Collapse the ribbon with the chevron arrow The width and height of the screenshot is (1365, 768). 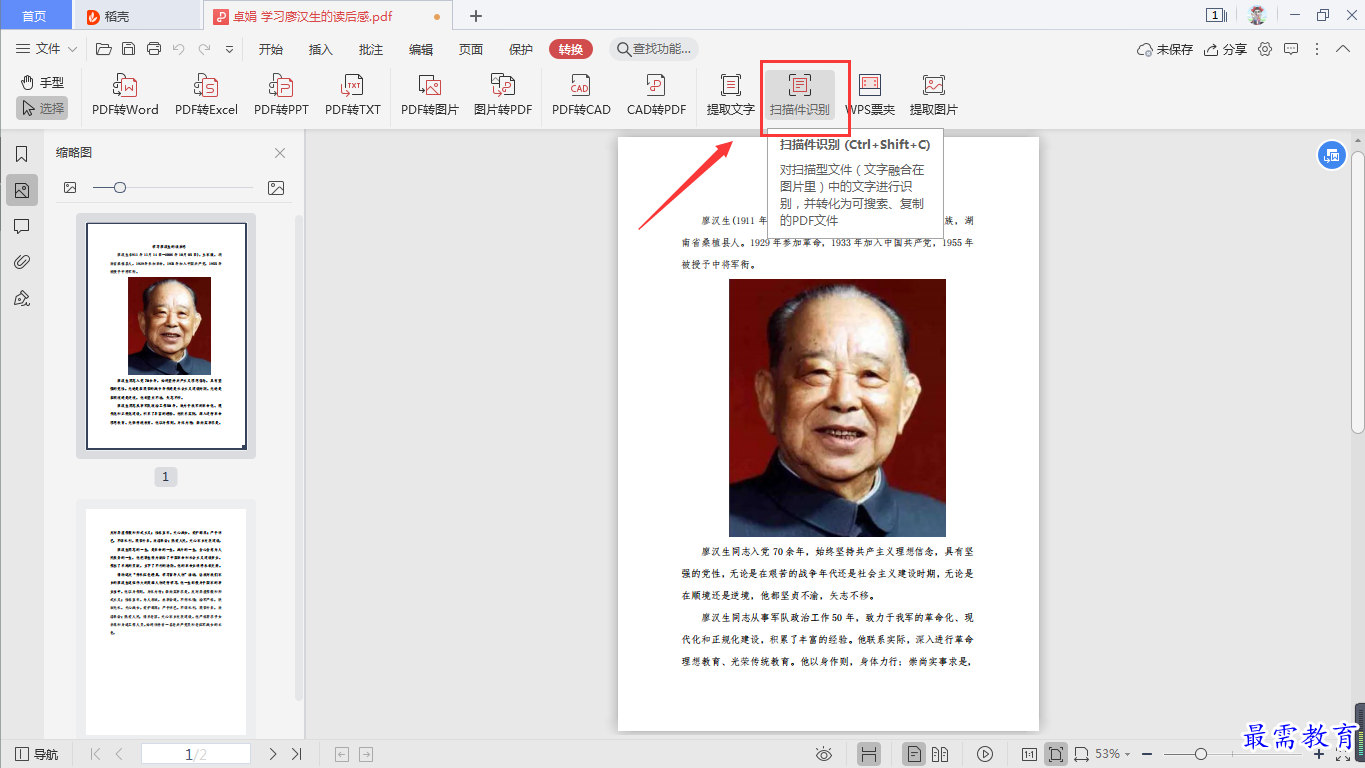pyautogui.click(x=1344, y=49)
